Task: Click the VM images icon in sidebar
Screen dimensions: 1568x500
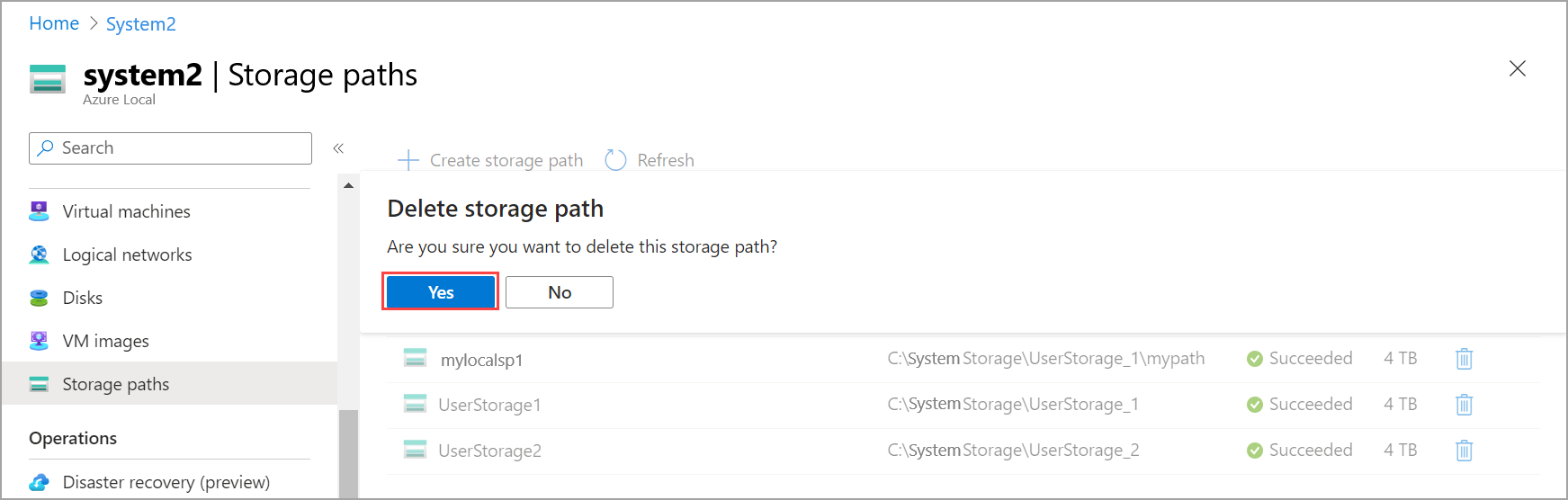Action: point(39,341)
